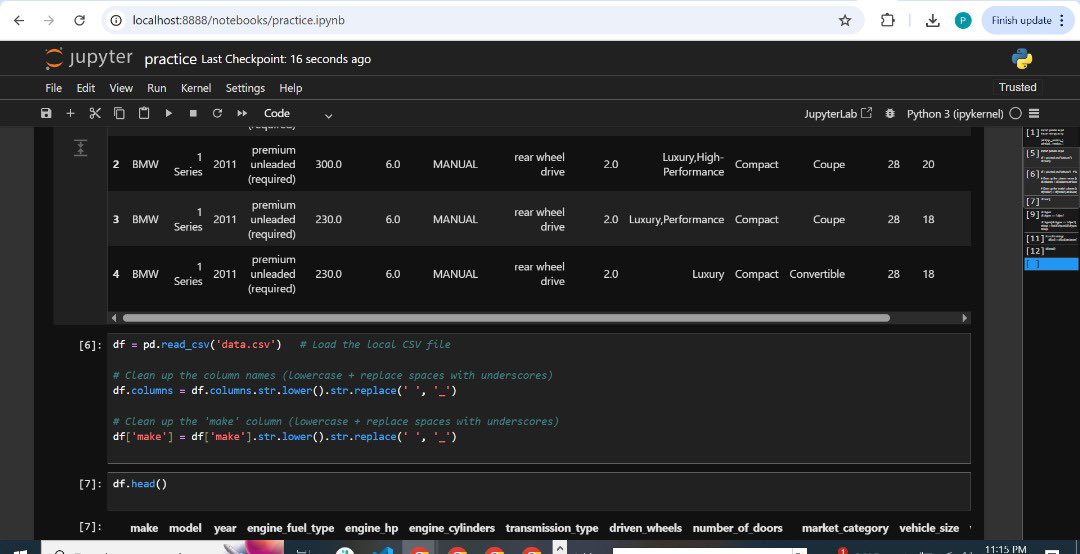
Task: Jump to cell [1] in the minimap
Action: point(1052,135)
